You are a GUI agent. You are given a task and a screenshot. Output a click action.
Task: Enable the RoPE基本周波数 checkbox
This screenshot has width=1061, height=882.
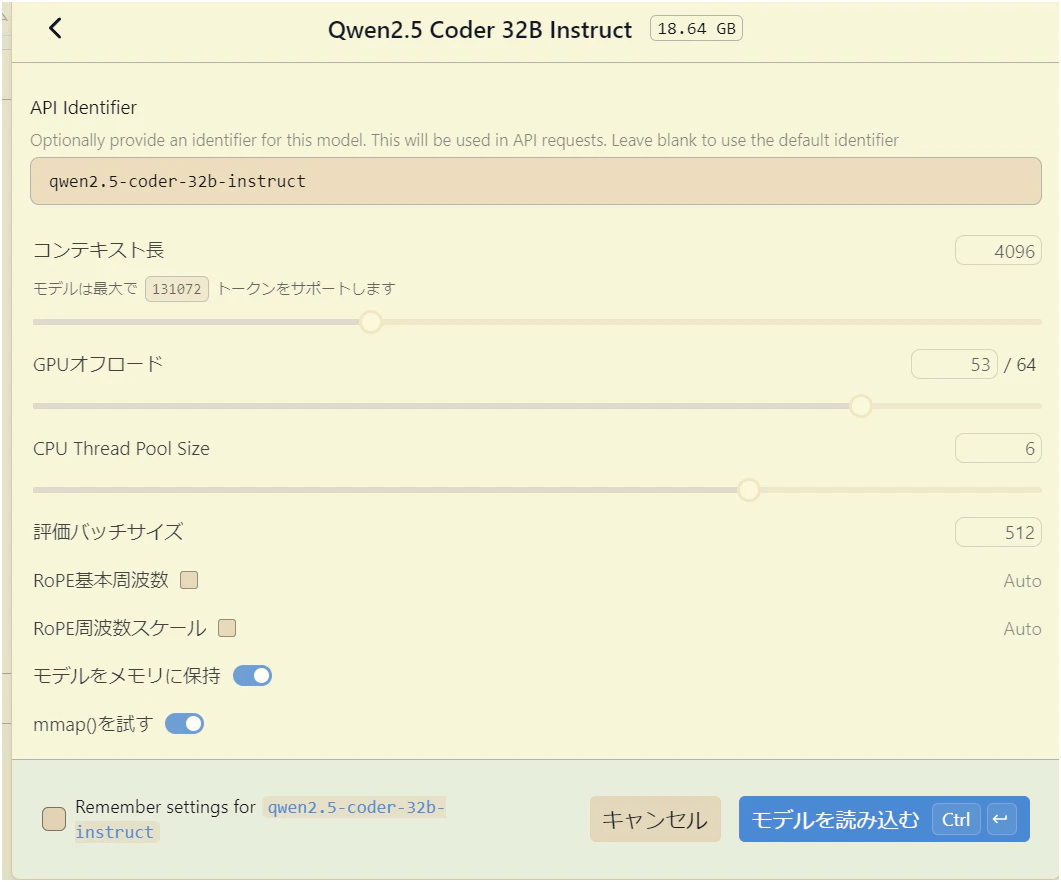coord(189,580)
